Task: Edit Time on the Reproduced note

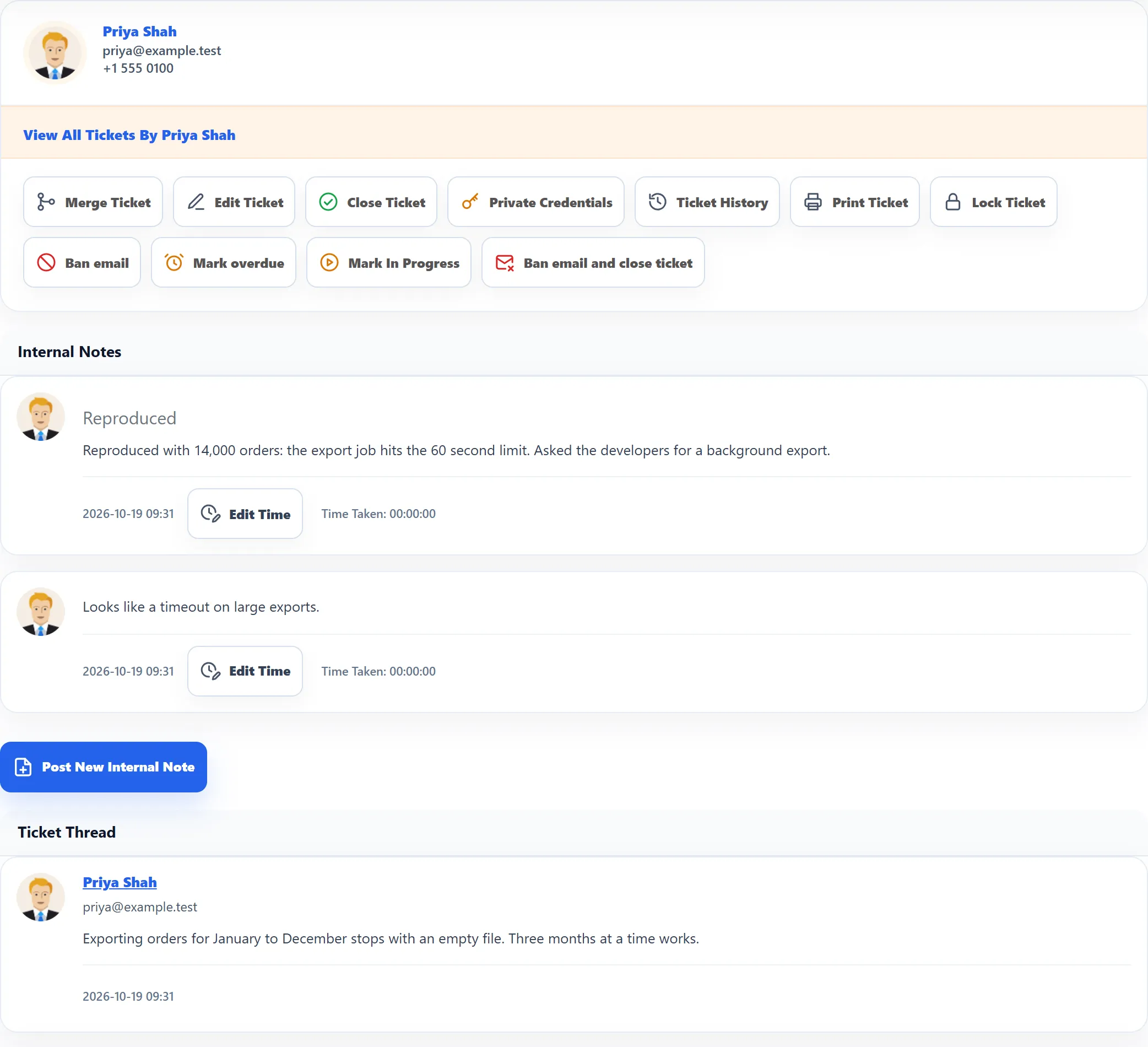Action: click(x=245, y=513)
